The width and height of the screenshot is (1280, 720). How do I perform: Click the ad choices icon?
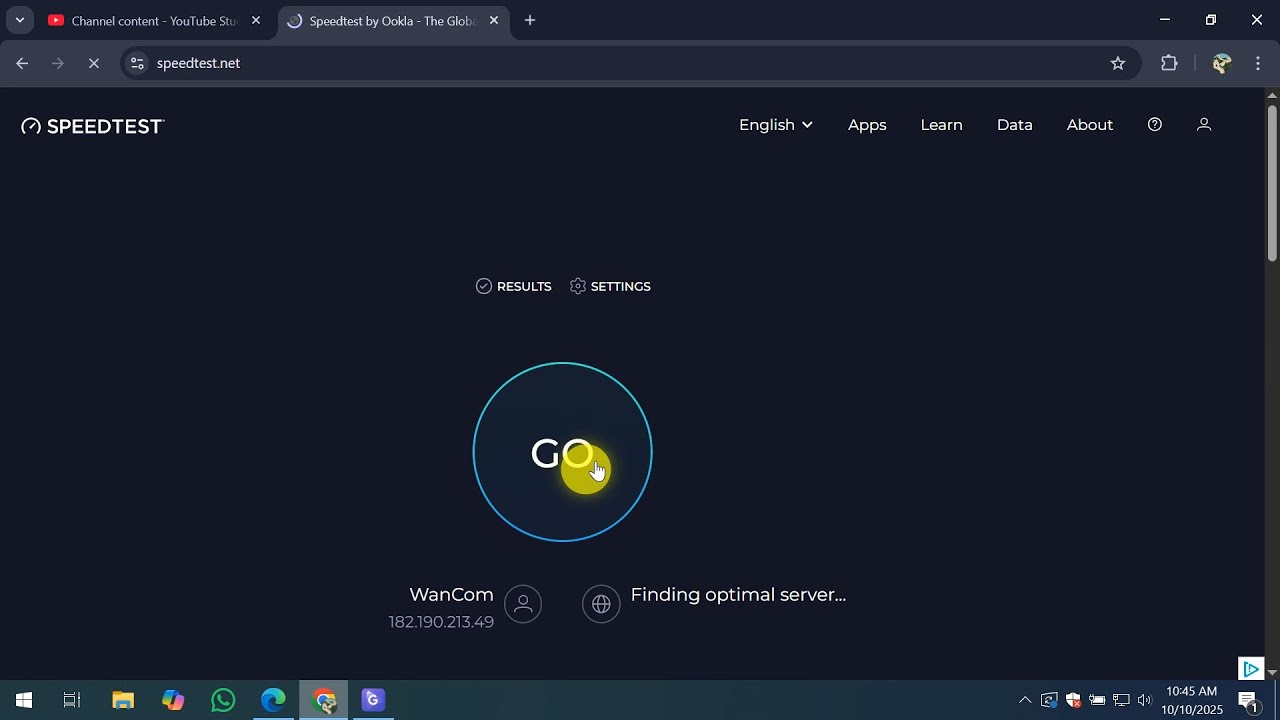click(1250, 668)
